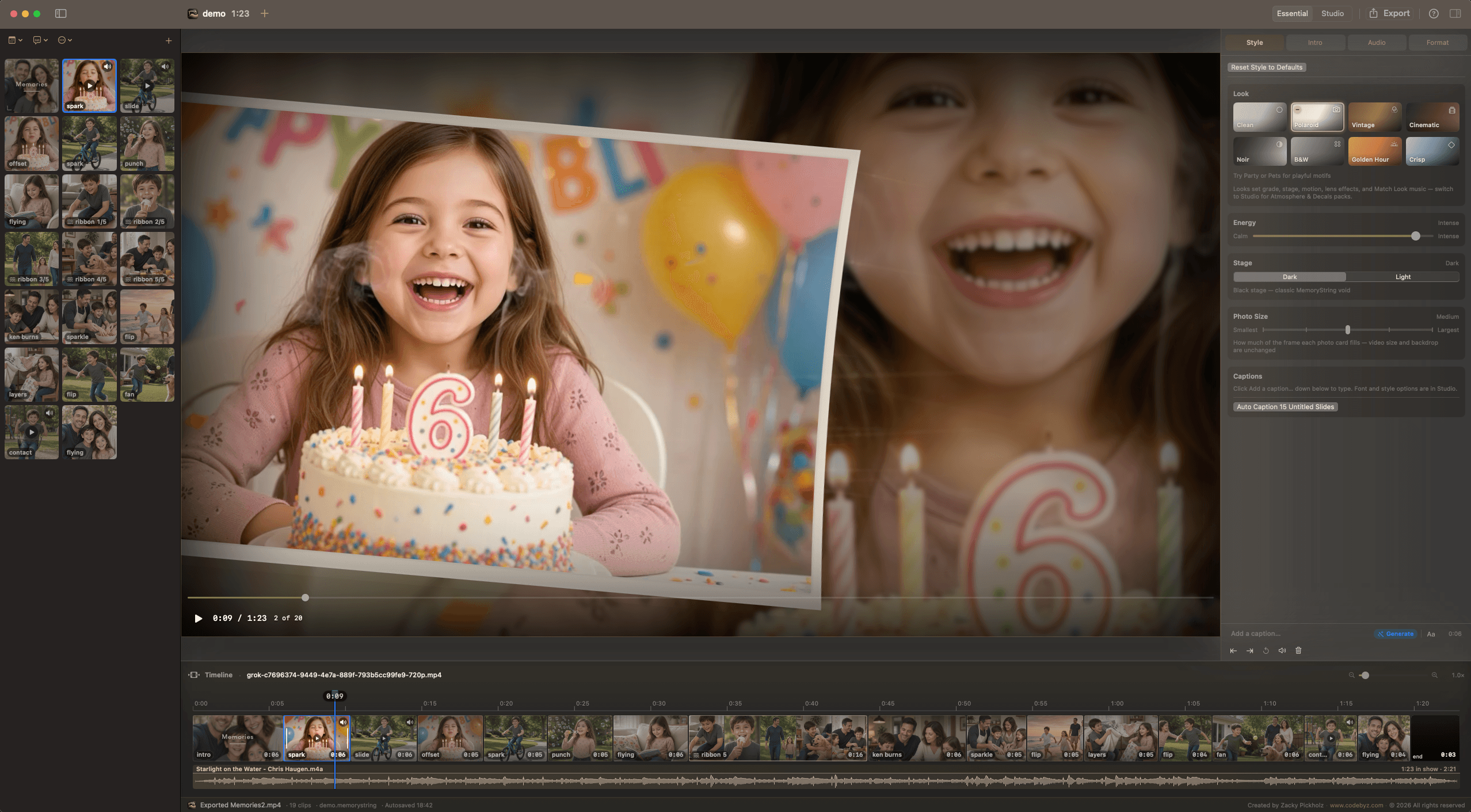Open the Audio tab
The image size is (1471, 812).
coord(1377,43)
